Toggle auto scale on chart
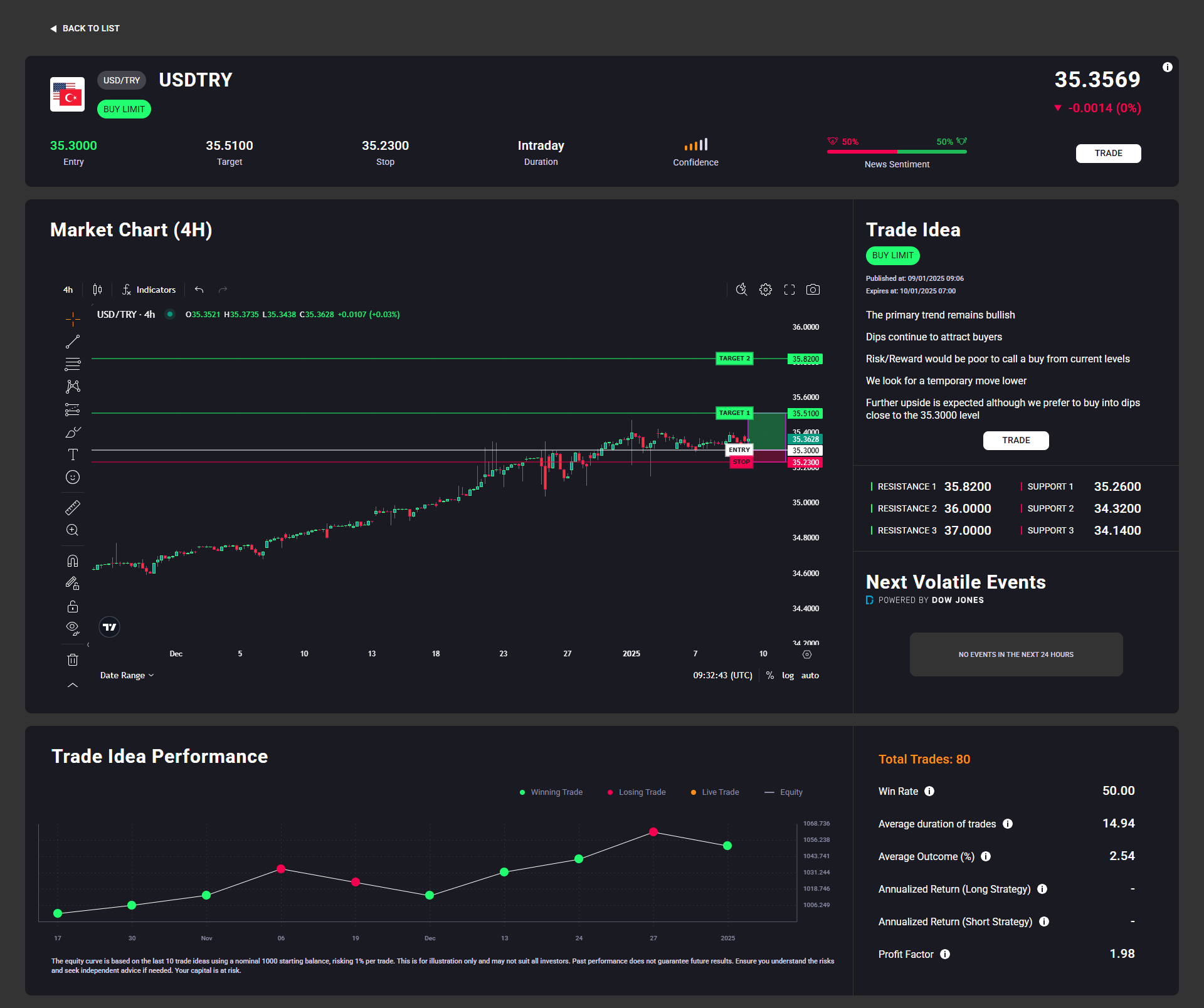This screenshot has height=1008, width=1204. click(x=810, y=675)
